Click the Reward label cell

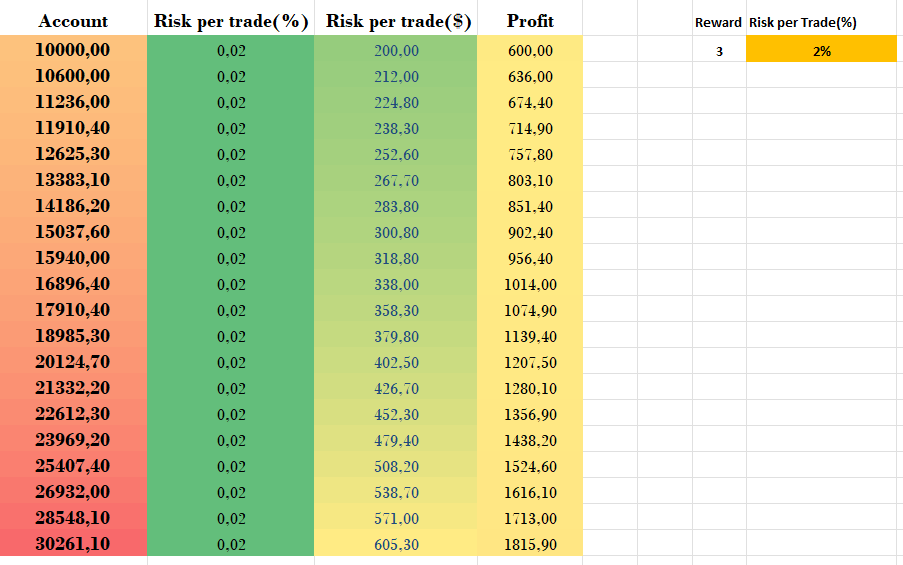718,22
